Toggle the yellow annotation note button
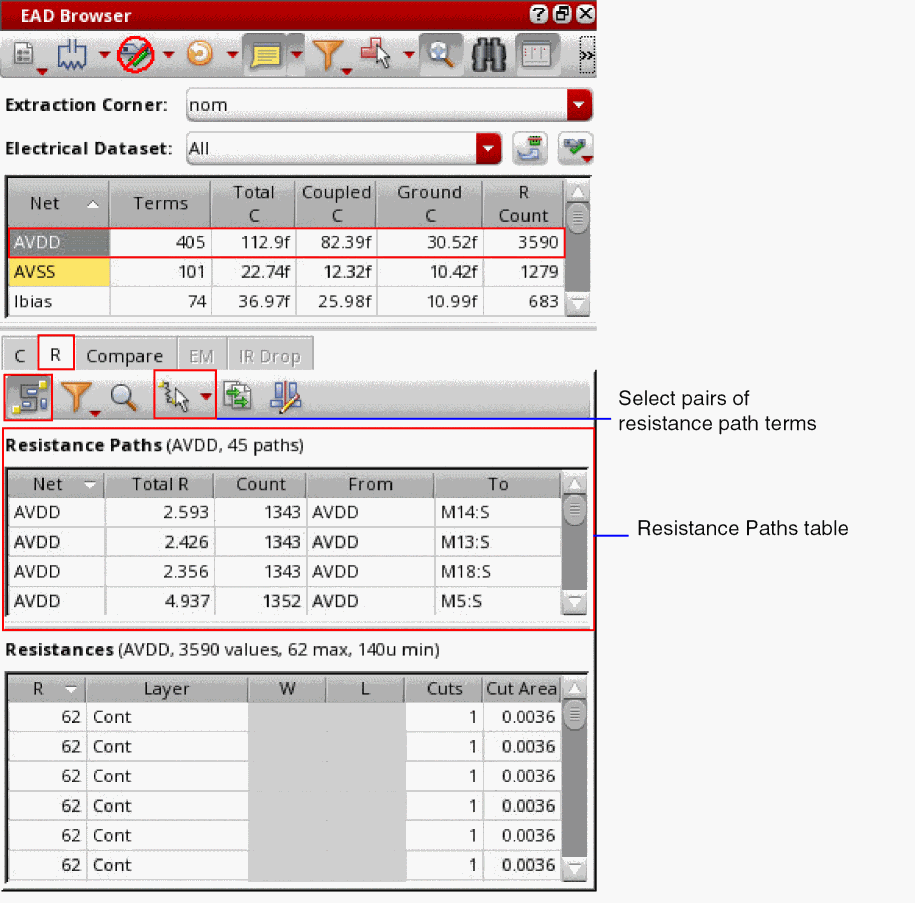This screenshot has height=903, width=915. (264, 56)
